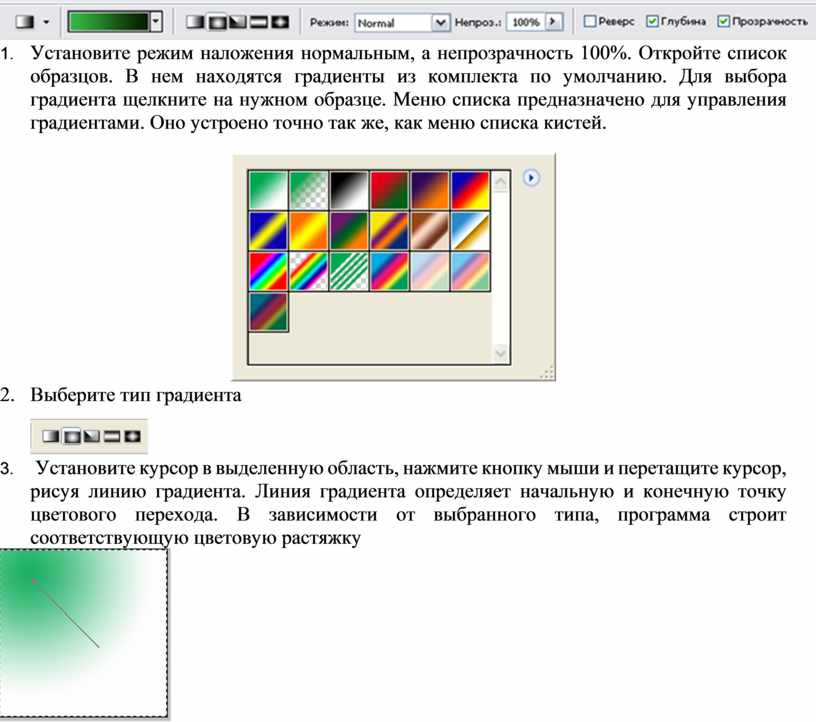Select the black-to-white gradient swatch
Viewport: 816px width, 722px height.
point(349,188)
